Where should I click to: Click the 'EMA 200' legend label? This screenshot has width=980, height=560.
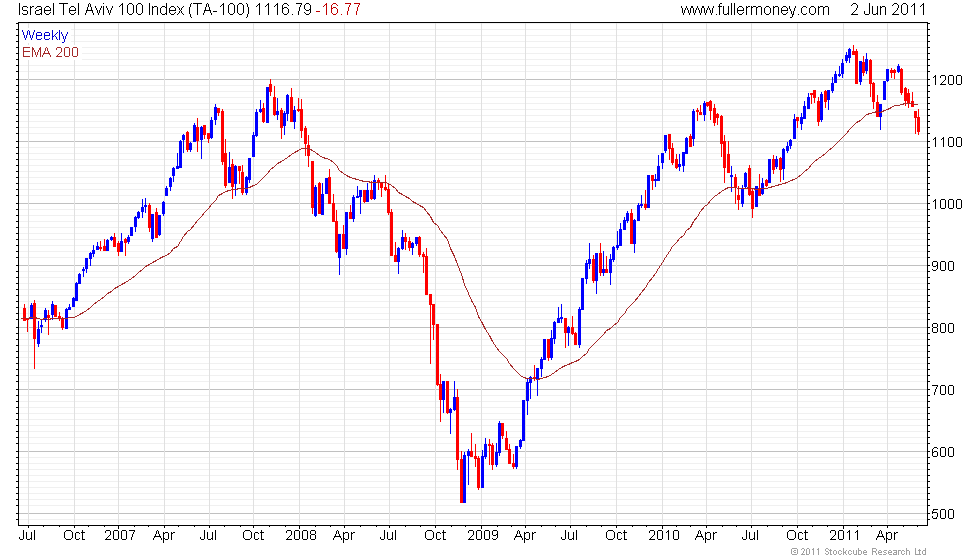[x=50, y=52]
